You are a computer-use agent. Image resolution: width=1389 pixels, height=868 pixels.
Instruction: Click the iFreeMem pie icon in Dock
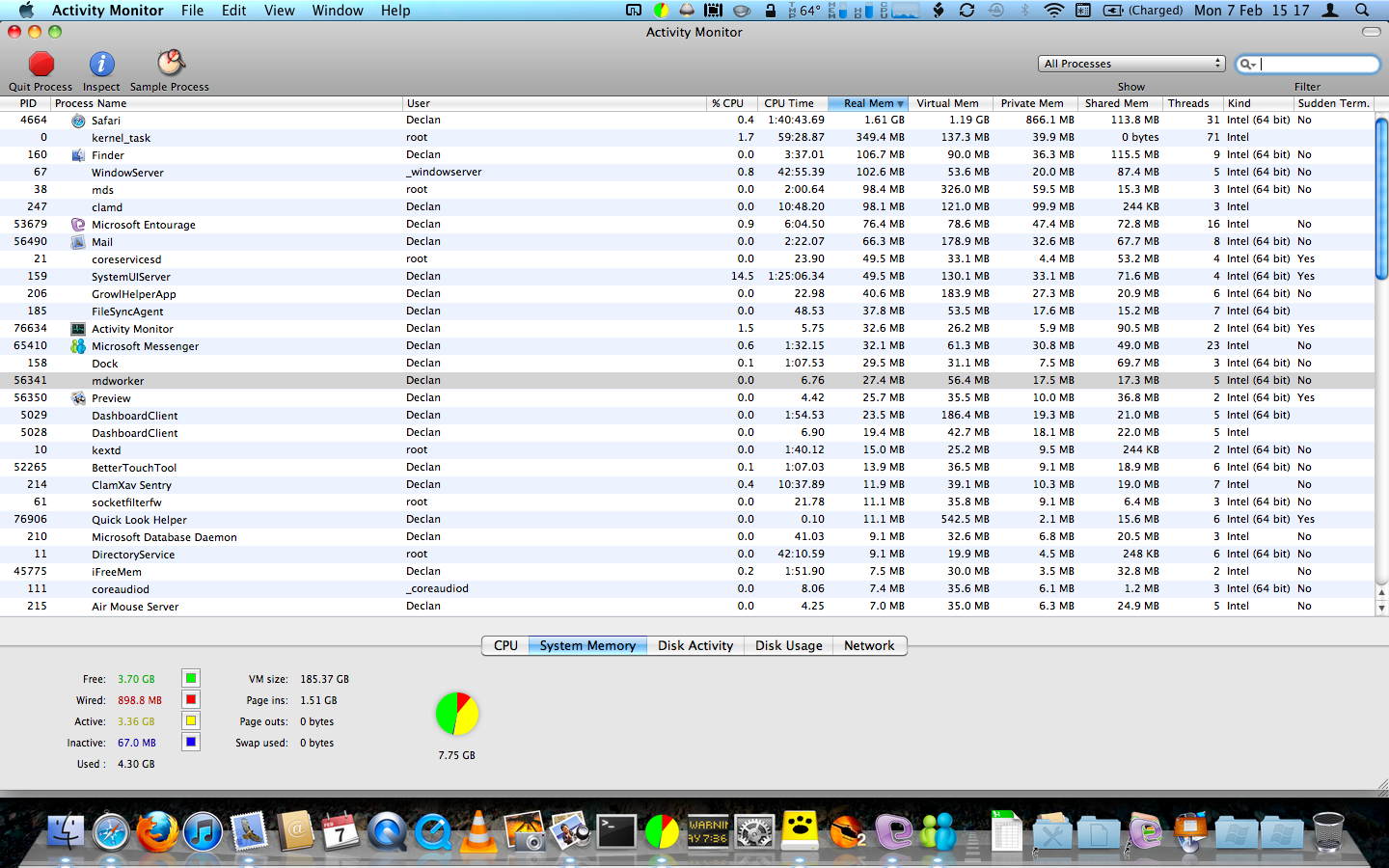click(x=662, y=831)
